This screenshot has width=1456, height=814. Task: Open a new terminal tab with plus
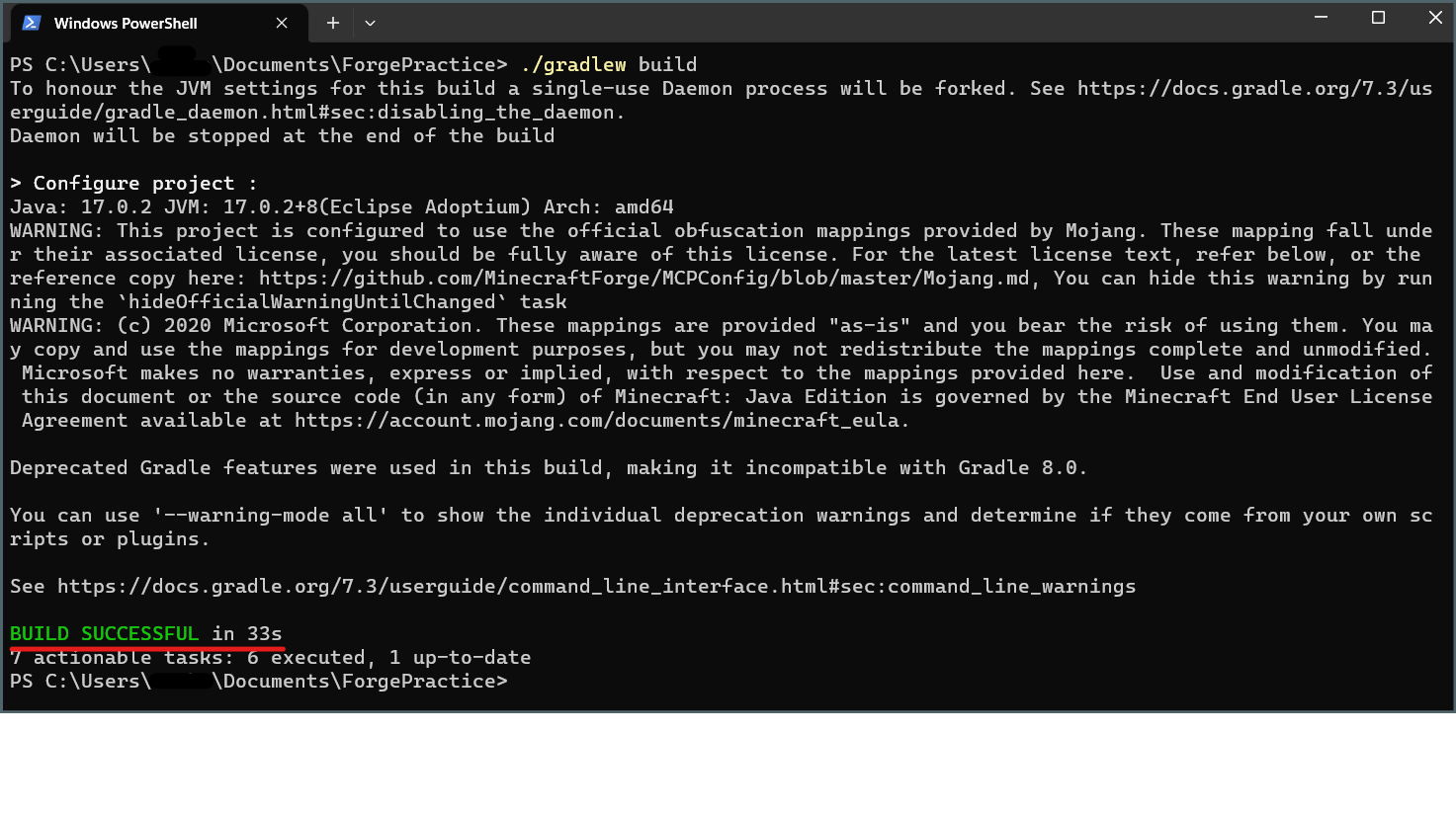click(333, 23)
